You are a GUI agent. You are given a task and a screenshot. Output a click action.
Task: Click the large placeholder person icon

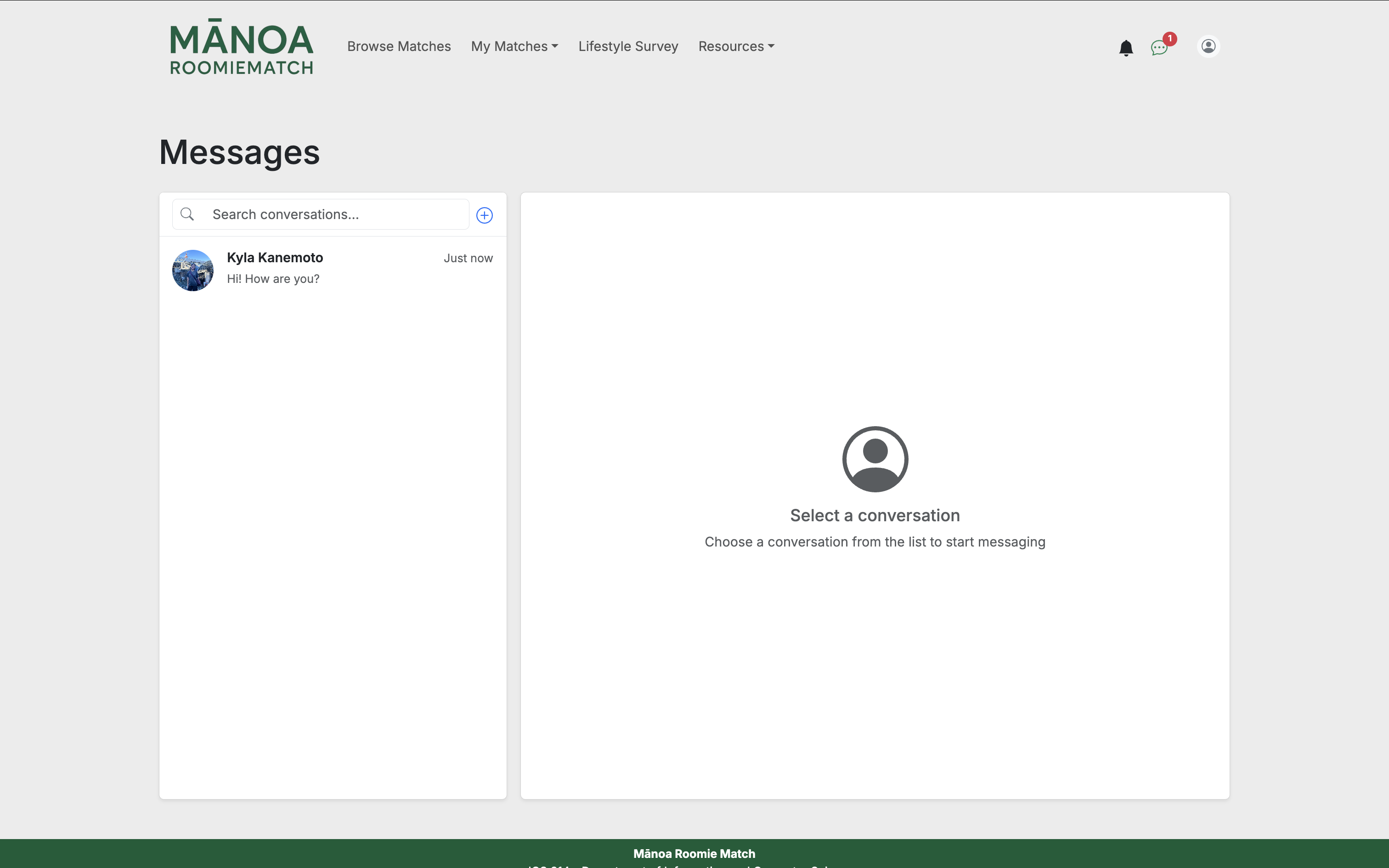tap(875, 459)
